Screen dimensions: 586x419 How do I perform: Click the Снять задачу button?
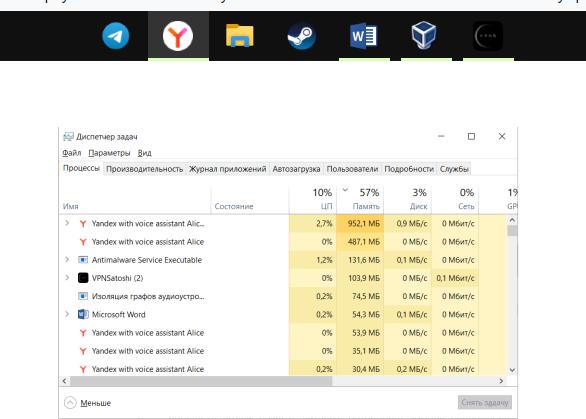(x=485, y=403)
